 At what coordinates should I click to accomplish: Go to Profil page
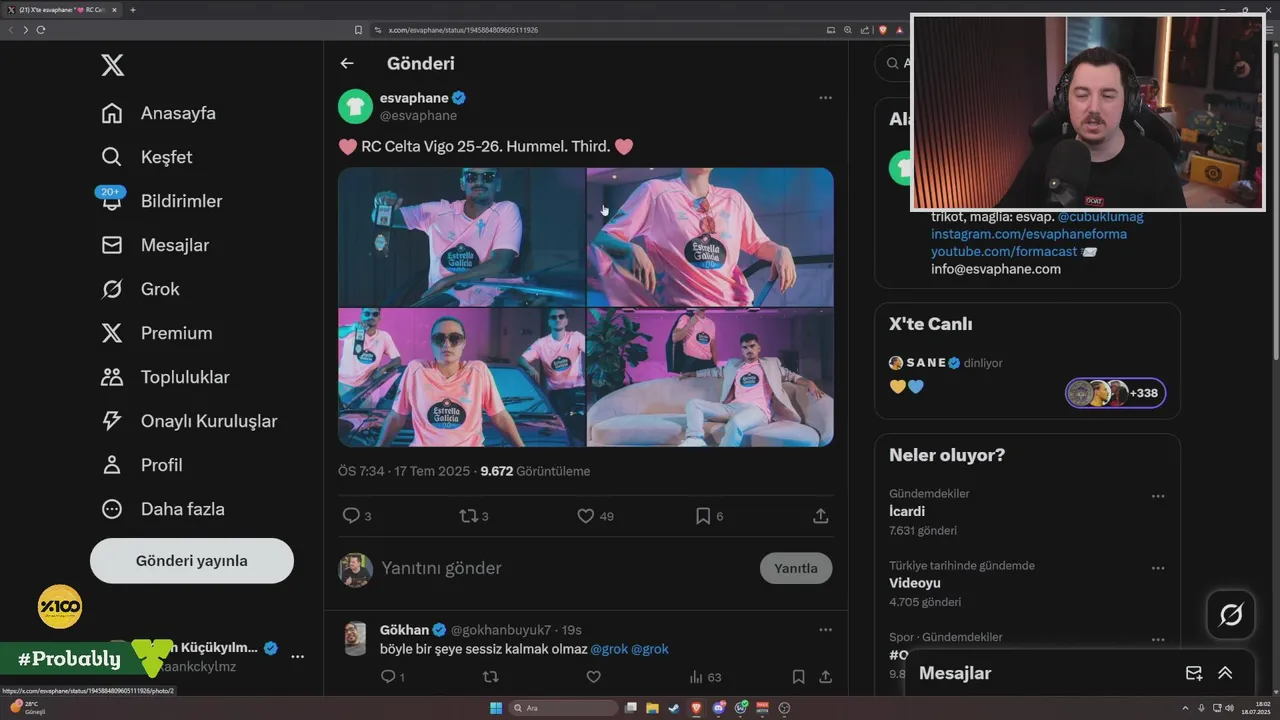click(141, 465)
